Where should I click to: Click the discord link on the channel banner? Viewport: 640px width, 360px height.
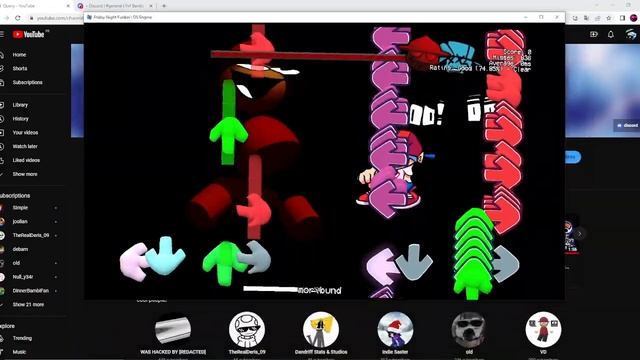tap(627, 125)
